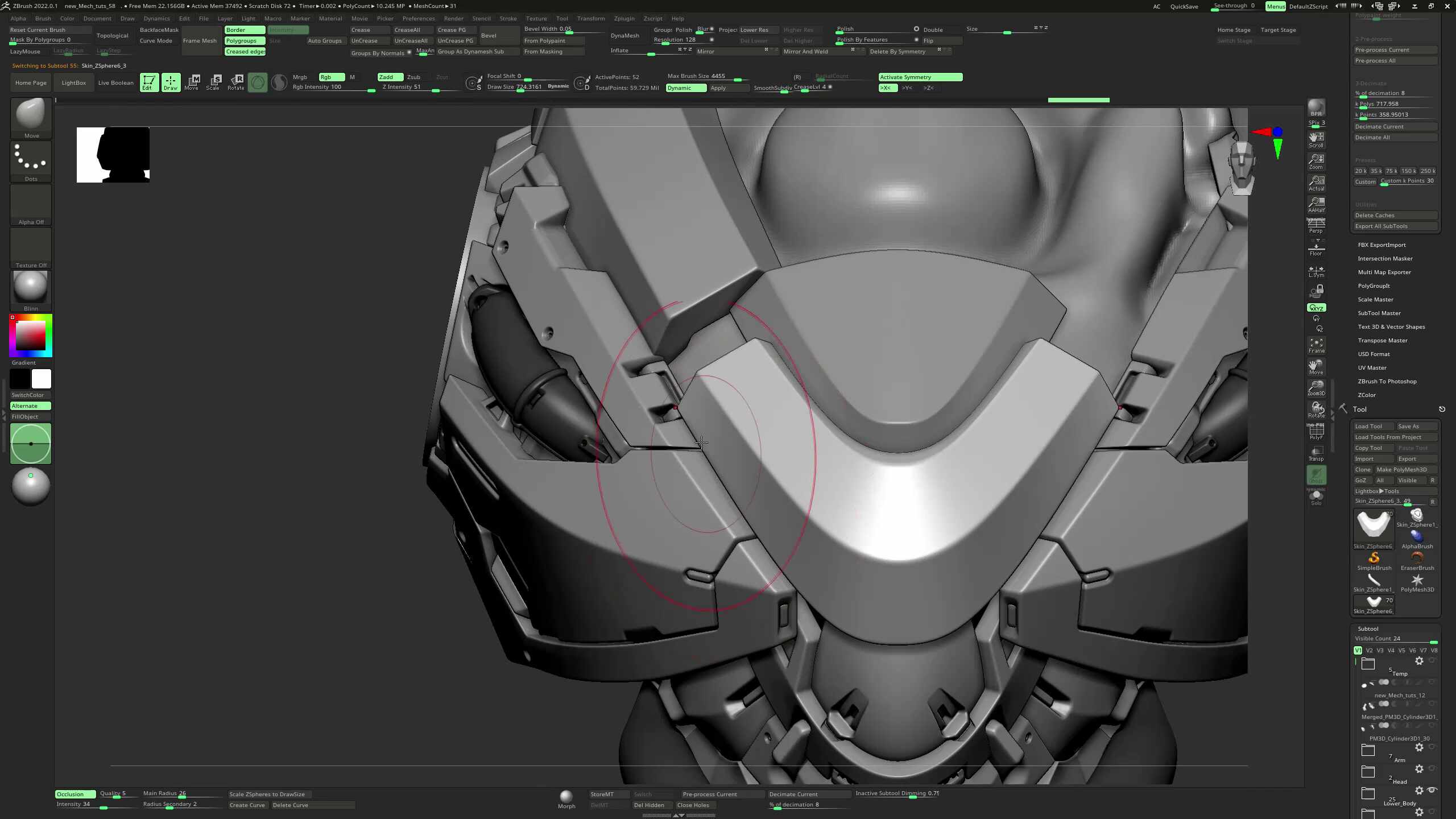This screenshot has width=1456, height=819.
Task: Toggle the Zsub sculpt mode
Action: coord(413,77)
